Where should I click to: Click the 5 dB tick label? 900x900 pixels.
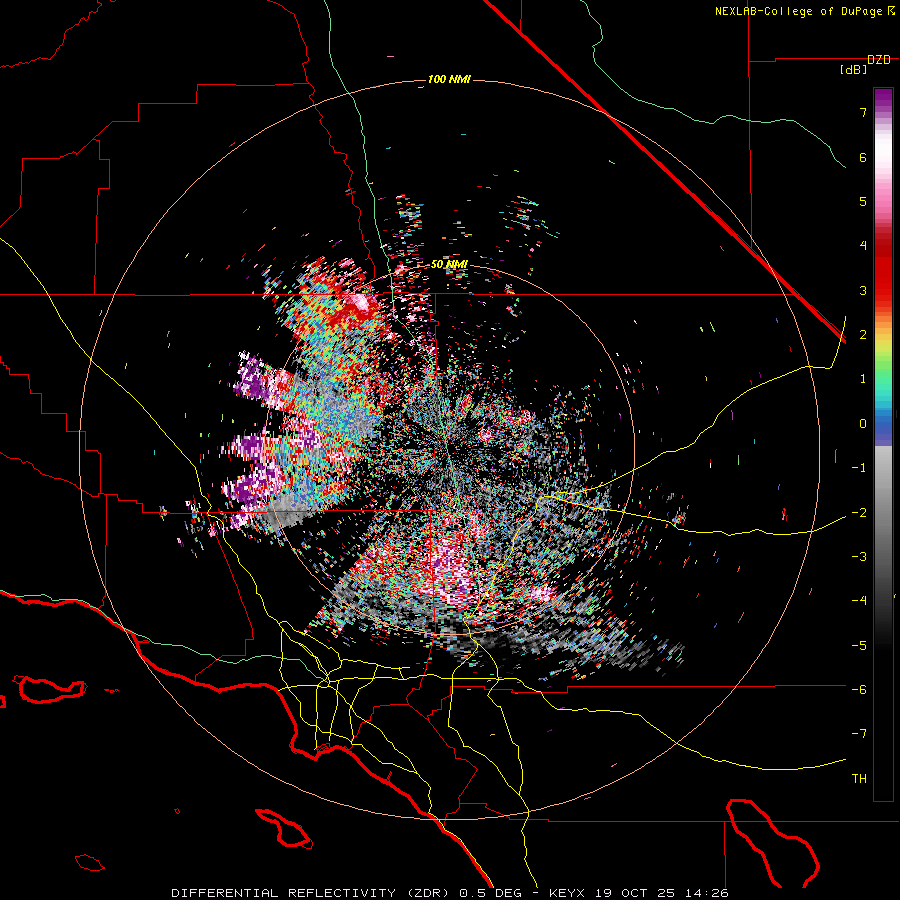(863, 201)
